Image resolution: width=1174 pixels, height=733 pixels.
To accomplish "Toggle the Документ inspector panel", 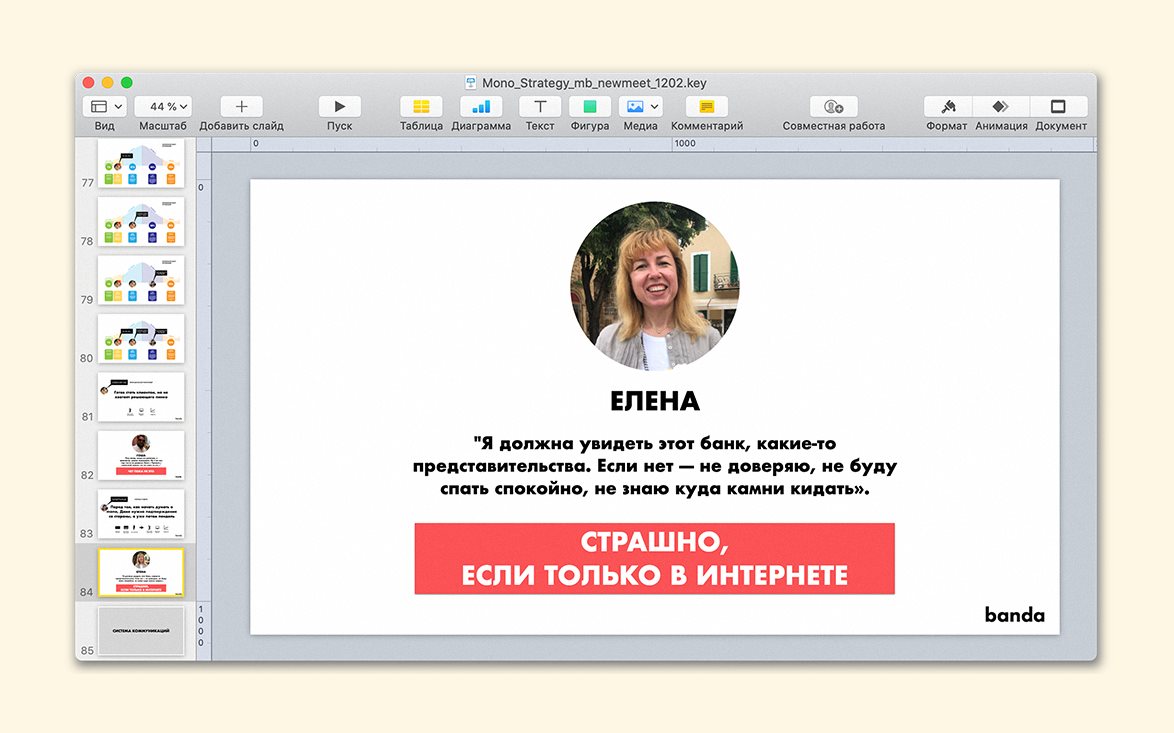I will click(1059, 107).
